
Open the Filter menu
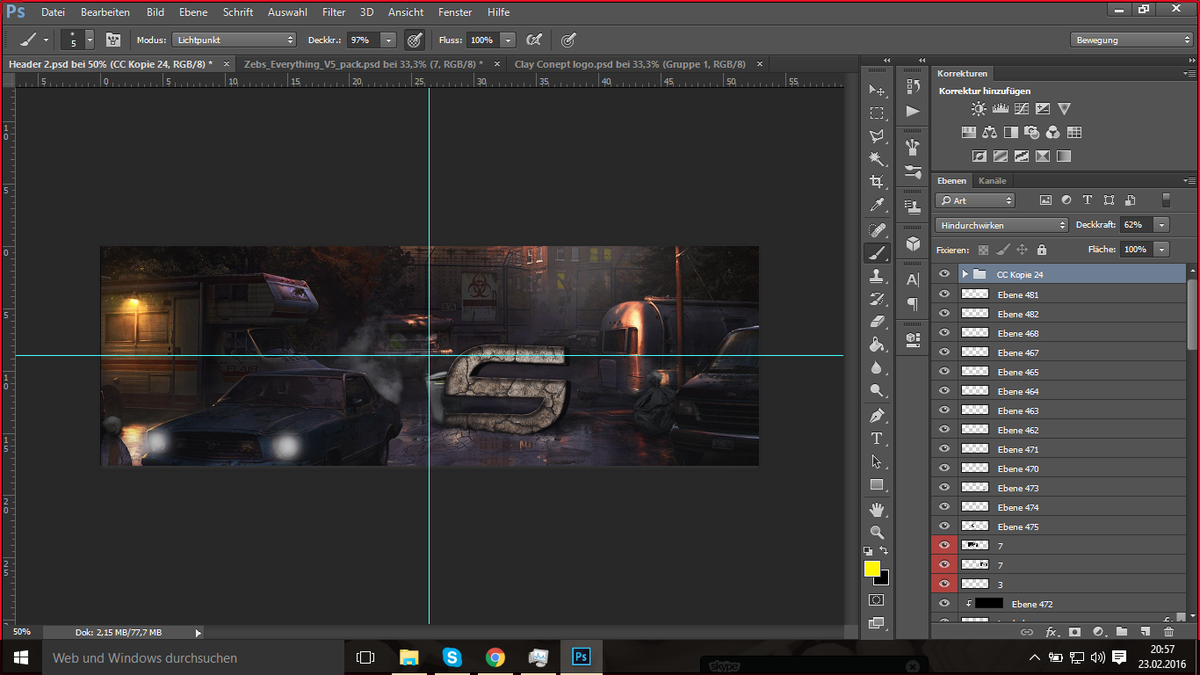coord(334,12)
